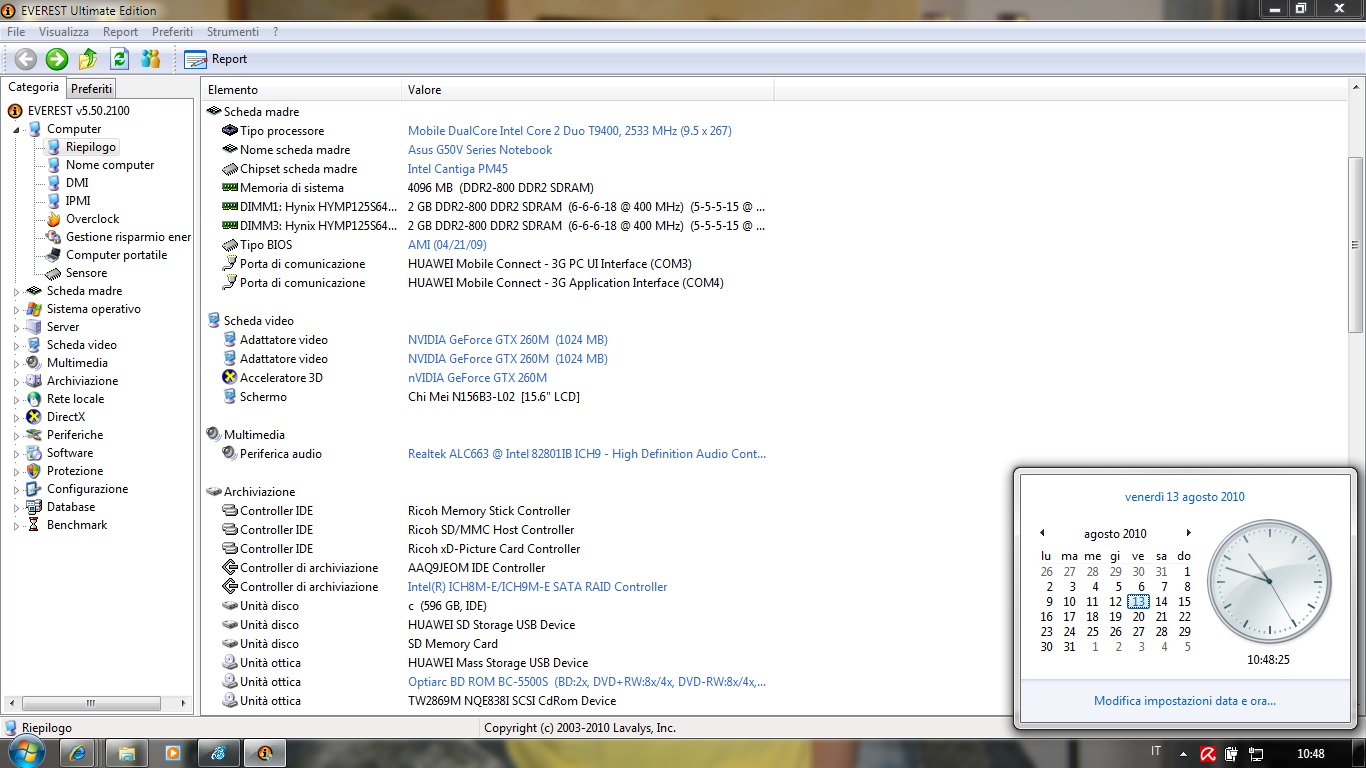The image size is (1366, 768).
Task: Click the green Back arrow toolbar icon
Action: (x=25, y=59)
